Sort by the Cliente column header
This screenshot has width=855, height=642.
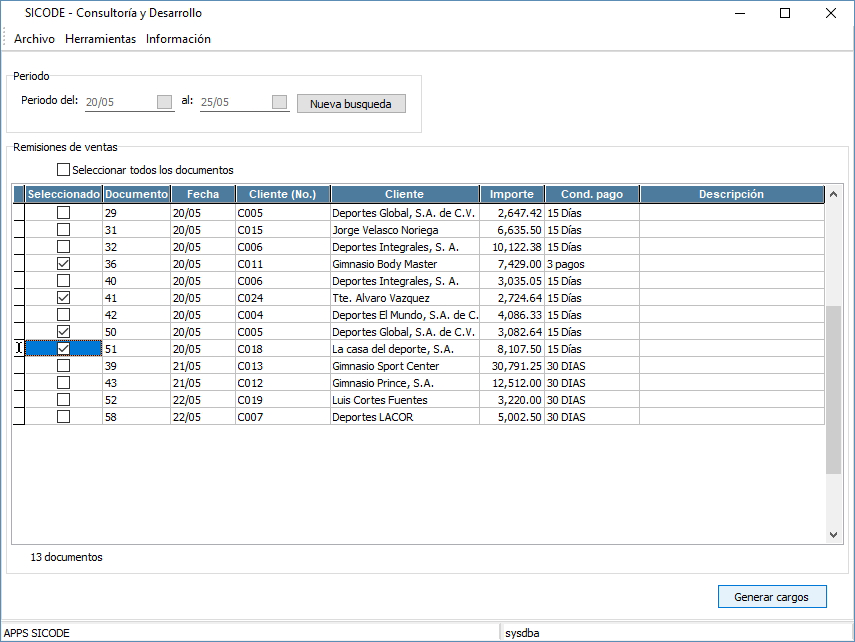click(404, 194)
